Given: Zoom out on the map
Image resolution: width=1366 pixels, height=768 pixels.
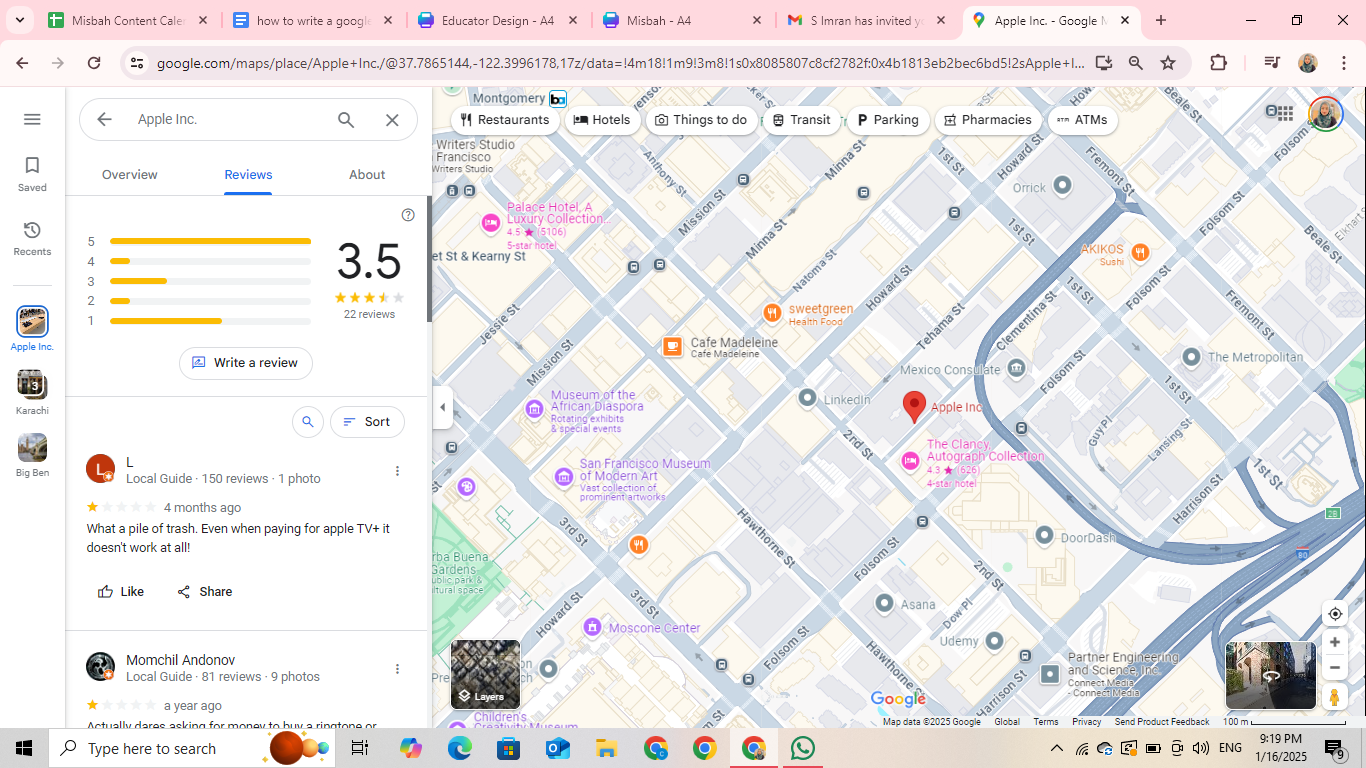Looking at the screenshot, I should (1334, 667).
